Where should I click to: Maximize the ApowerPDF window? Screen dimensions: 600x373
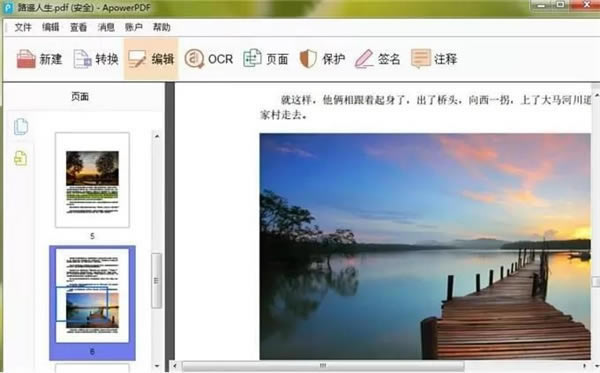(x=560, y=5)
